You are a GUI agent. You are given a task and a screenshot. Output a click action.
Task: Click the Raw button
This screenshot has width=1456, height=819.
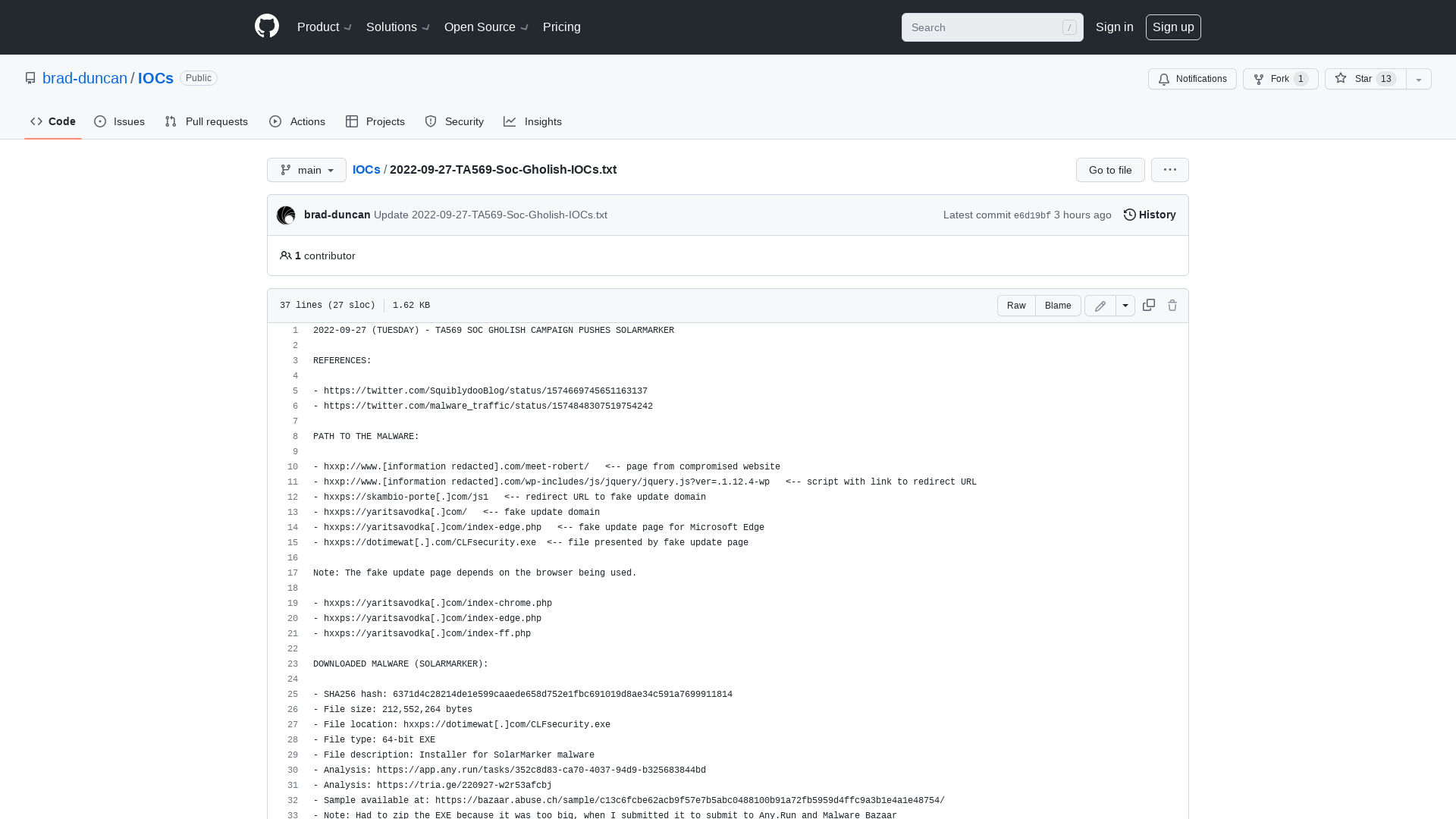pyautogui.click(x=1016, y=305)
